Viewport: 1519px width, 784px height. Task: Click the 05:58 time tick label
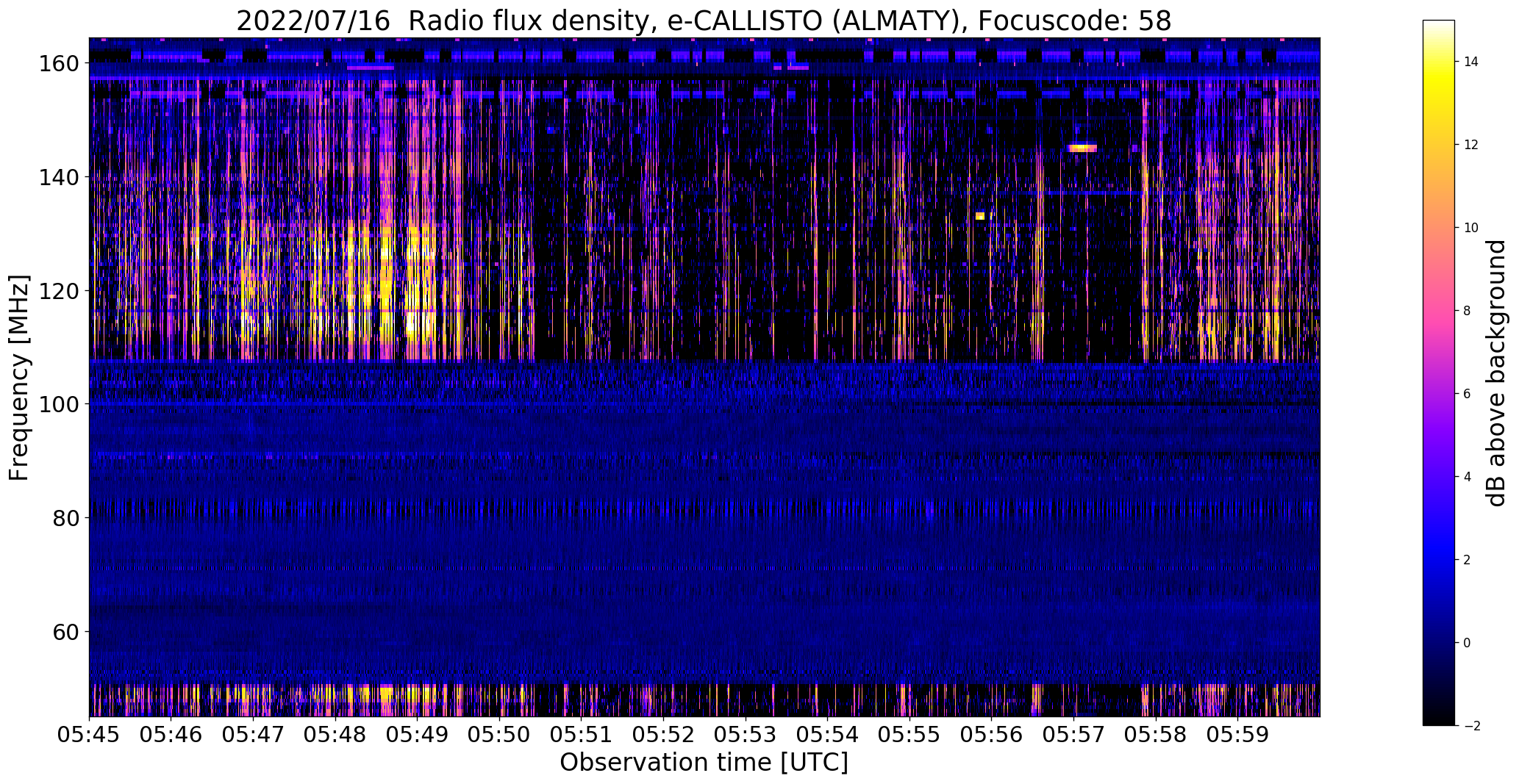pyautogui.click(x=1156, y=734)
